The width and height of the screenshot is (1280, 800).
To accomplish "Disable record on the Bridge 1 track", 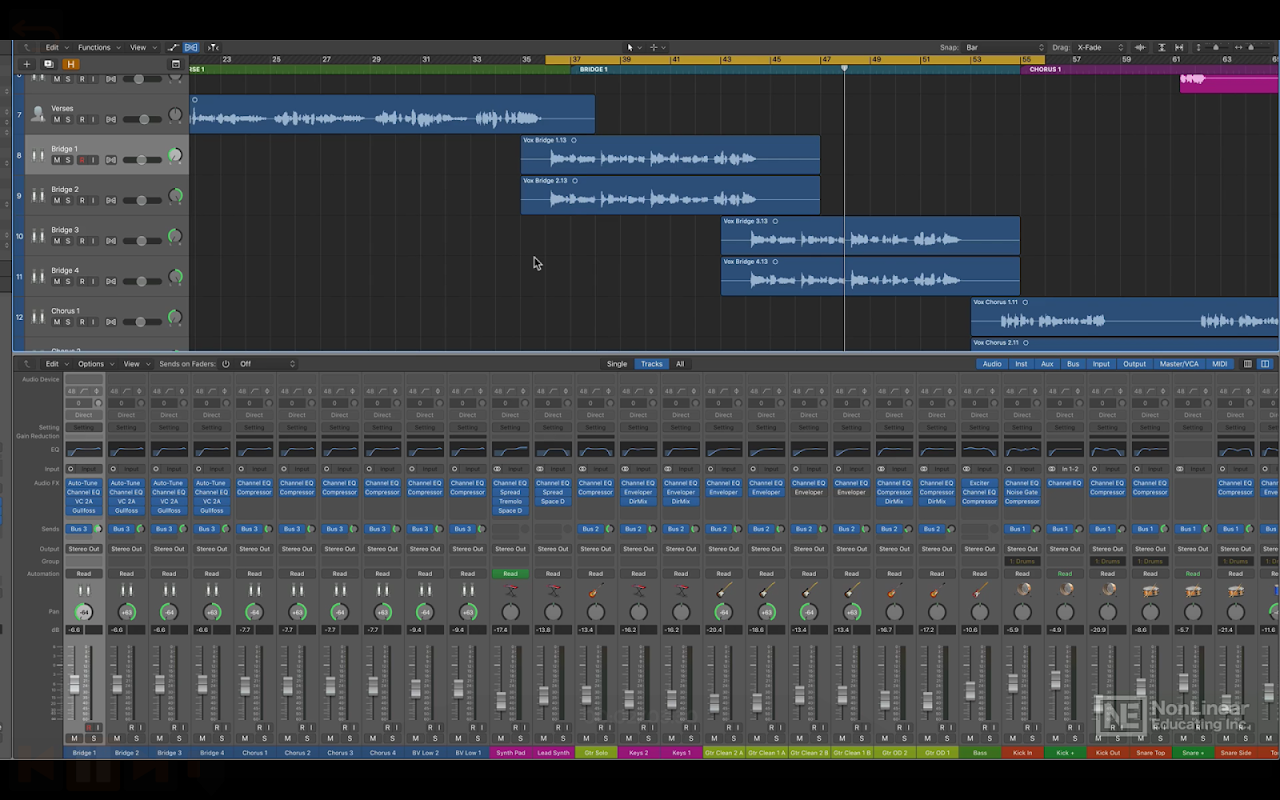I will (x=82, y=160).
